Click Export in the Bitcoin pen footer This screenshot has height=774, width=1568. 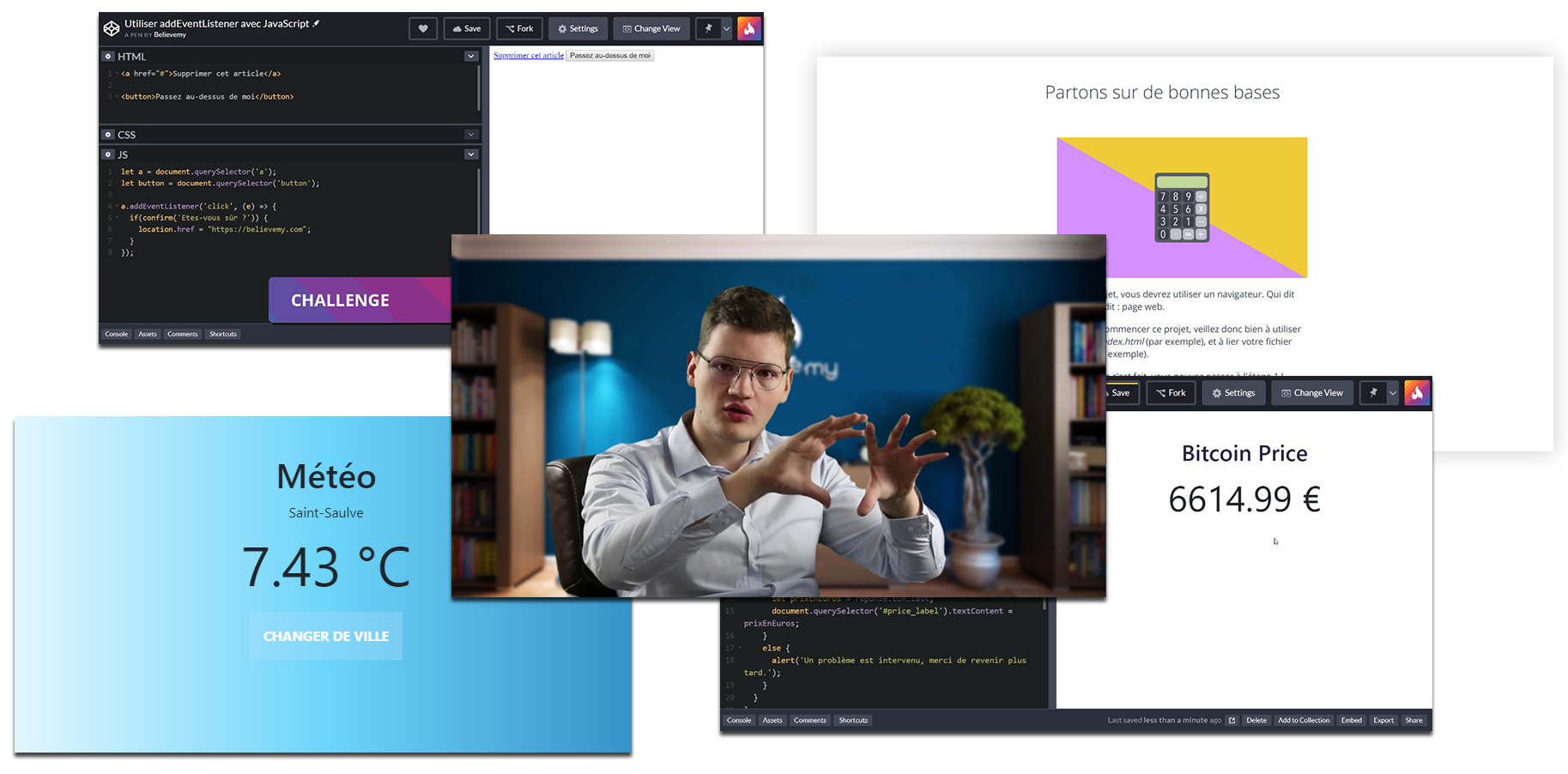[1383, 720]
